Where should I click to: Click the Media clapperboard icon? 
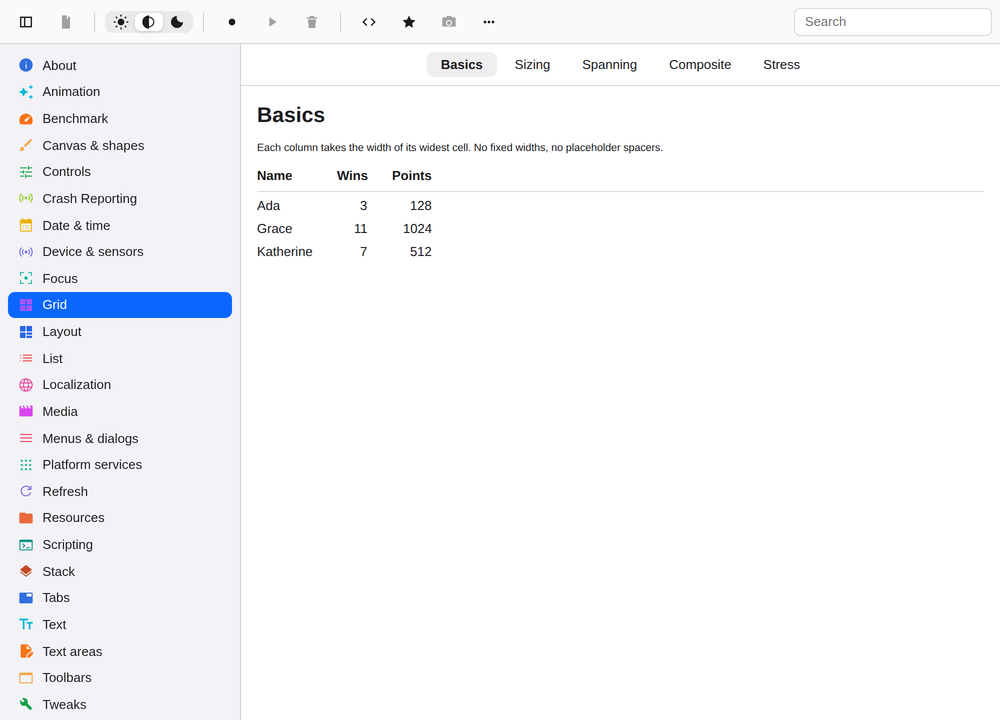[x=26, y=411]
